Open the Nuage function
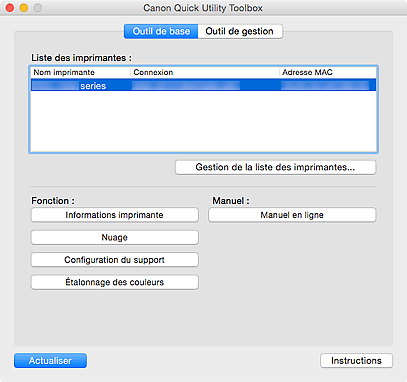The height and width of the screenshot is (382, 407). point(114,237)
